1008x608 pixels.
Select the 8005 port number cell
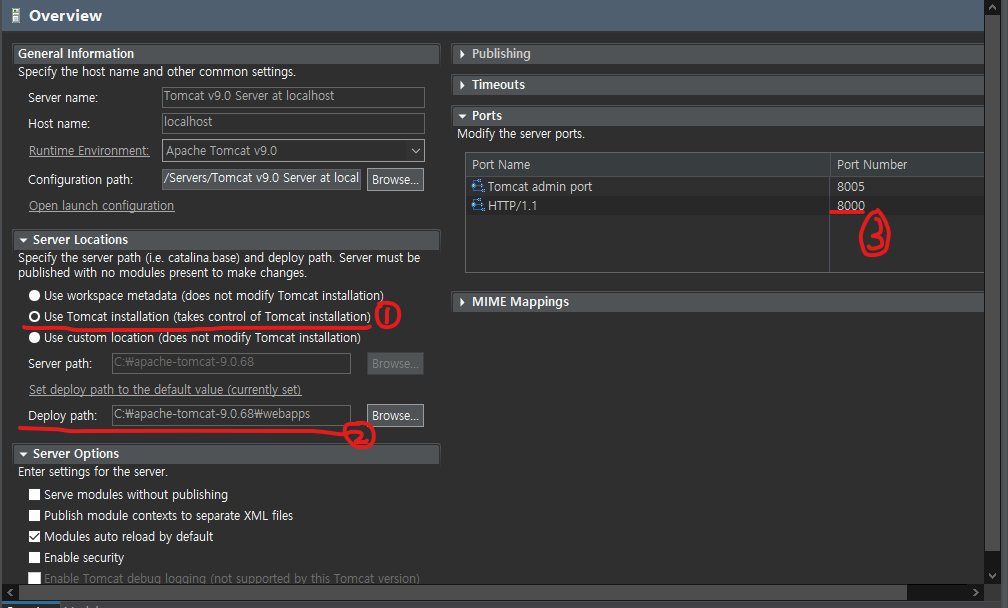point(850,186)
